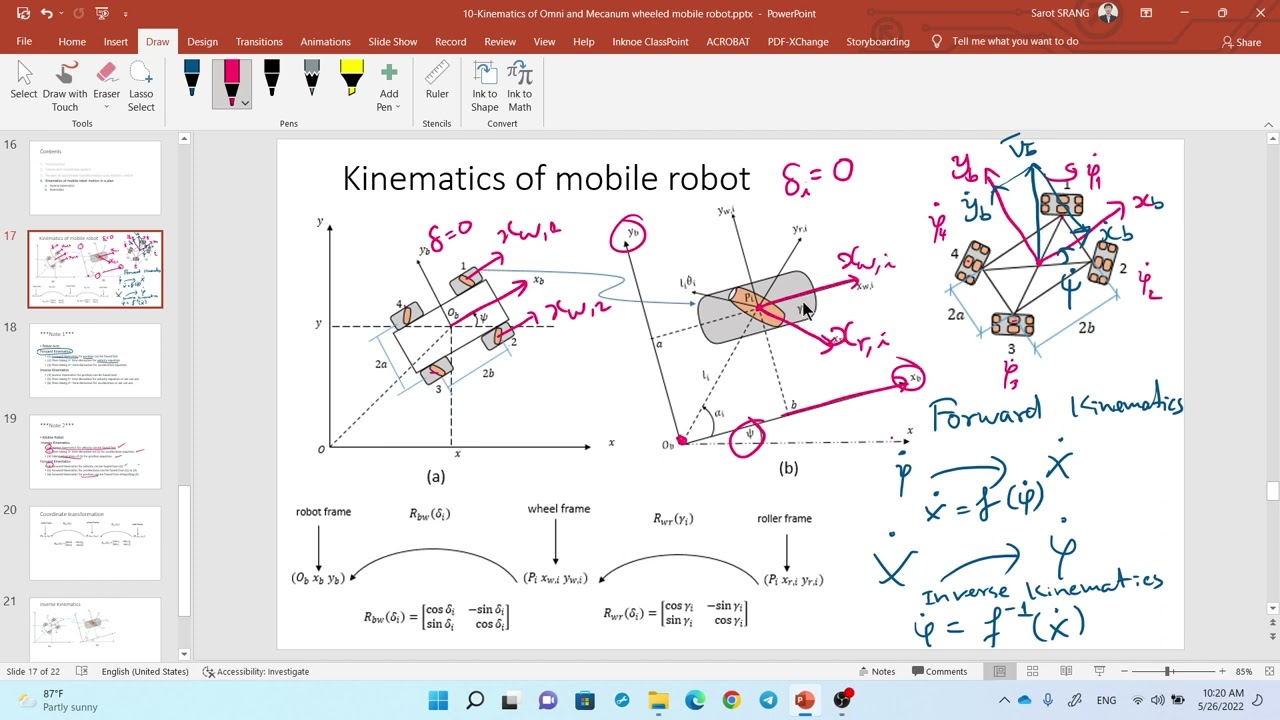Show hidden system tray icons
The width and height of the screenshot is (1280, 720).
tap(1004, 700)
